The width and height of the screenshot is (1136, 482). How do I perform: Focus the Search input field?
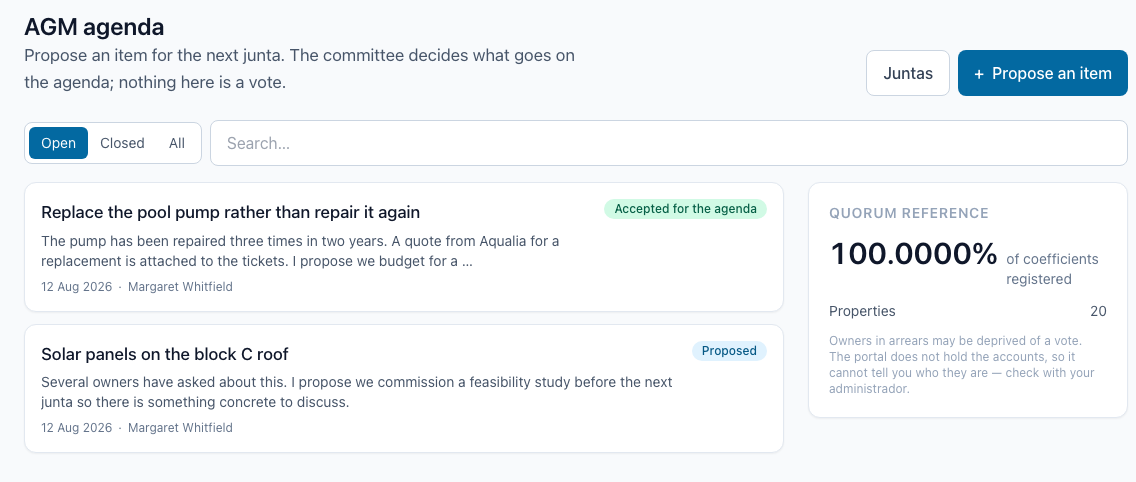pos(669,143)
